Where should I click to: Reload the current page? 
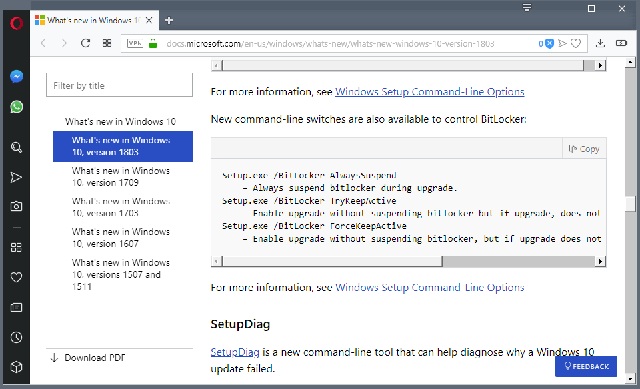pos(85,43)
